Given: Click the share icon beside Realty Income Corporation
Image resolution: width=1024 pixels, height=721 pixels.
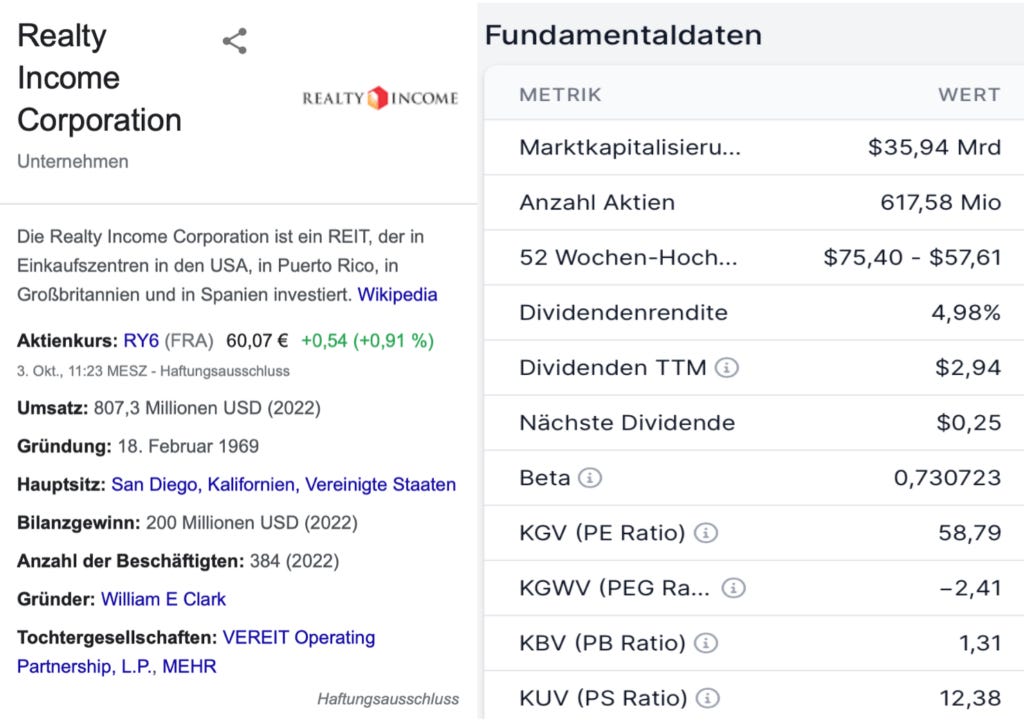Looking at the screenshot, I should 235,41.
